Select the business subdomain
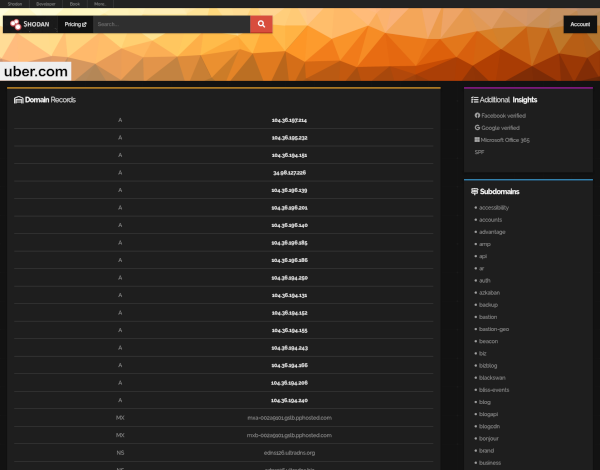The image size is (600, 470). tap(490, 463)
